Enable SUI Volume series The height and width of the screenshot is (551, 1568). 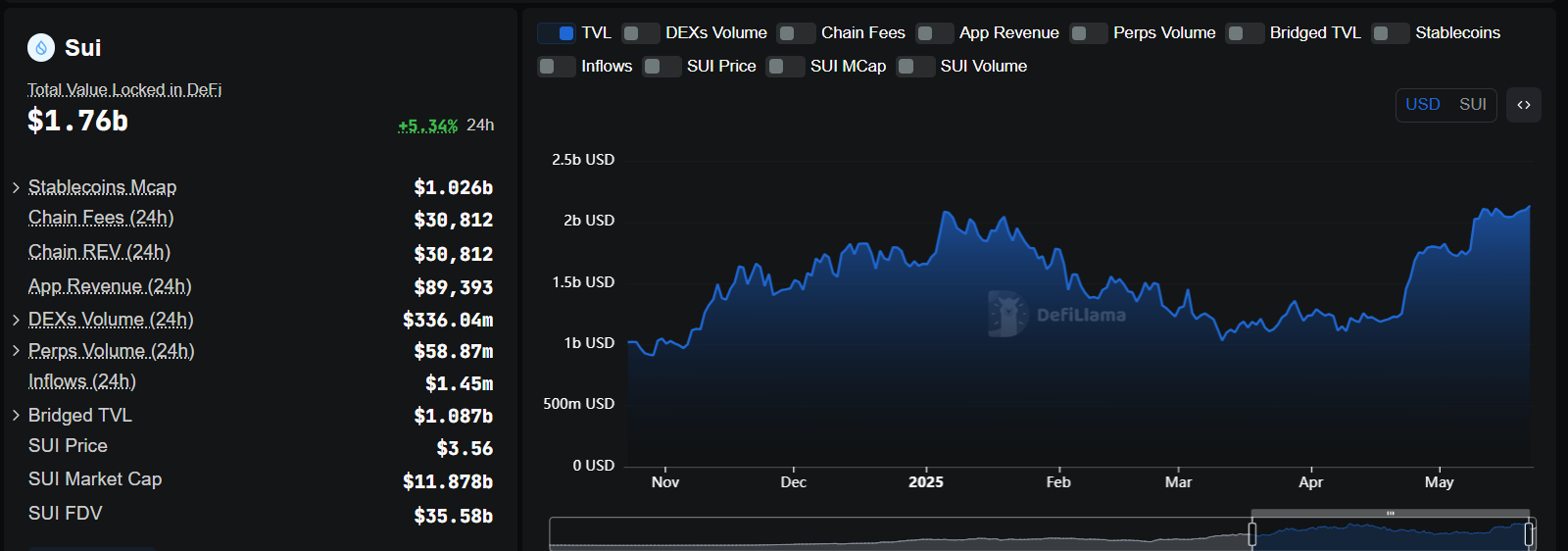click(916, 67)
